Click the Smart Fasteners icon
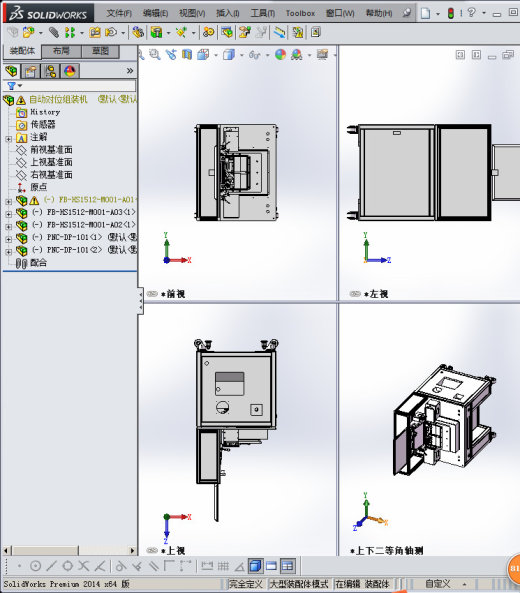 [x=95, y=33]
